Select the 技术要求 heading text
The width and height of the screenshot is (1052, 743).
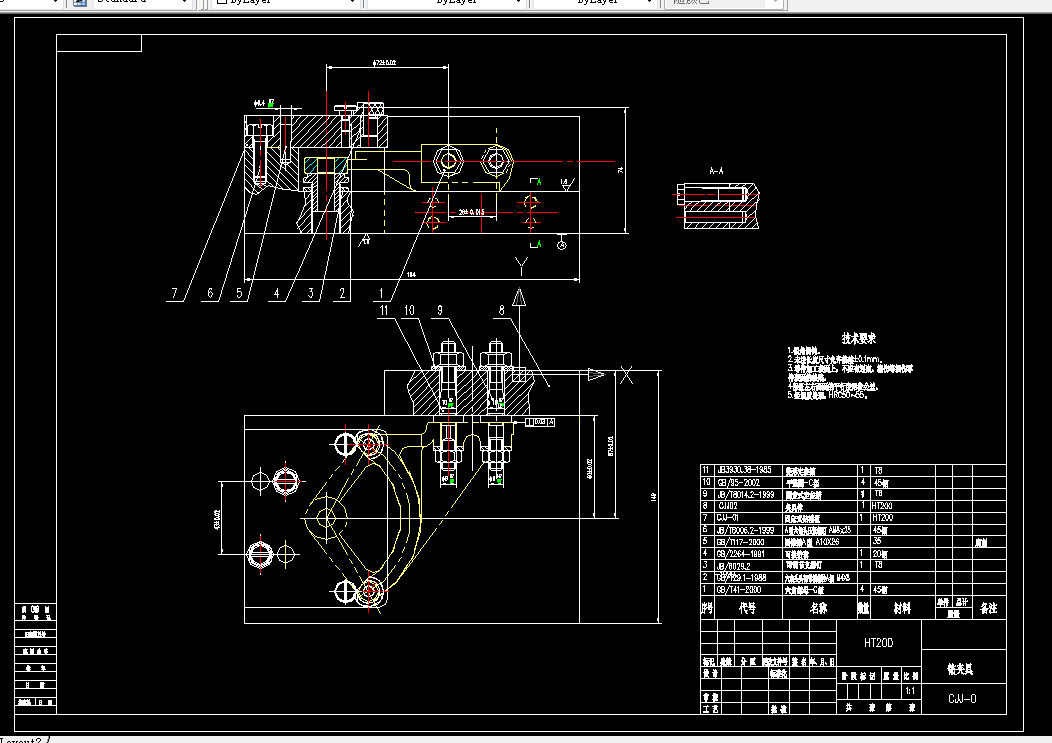click(x=859, y=338)
